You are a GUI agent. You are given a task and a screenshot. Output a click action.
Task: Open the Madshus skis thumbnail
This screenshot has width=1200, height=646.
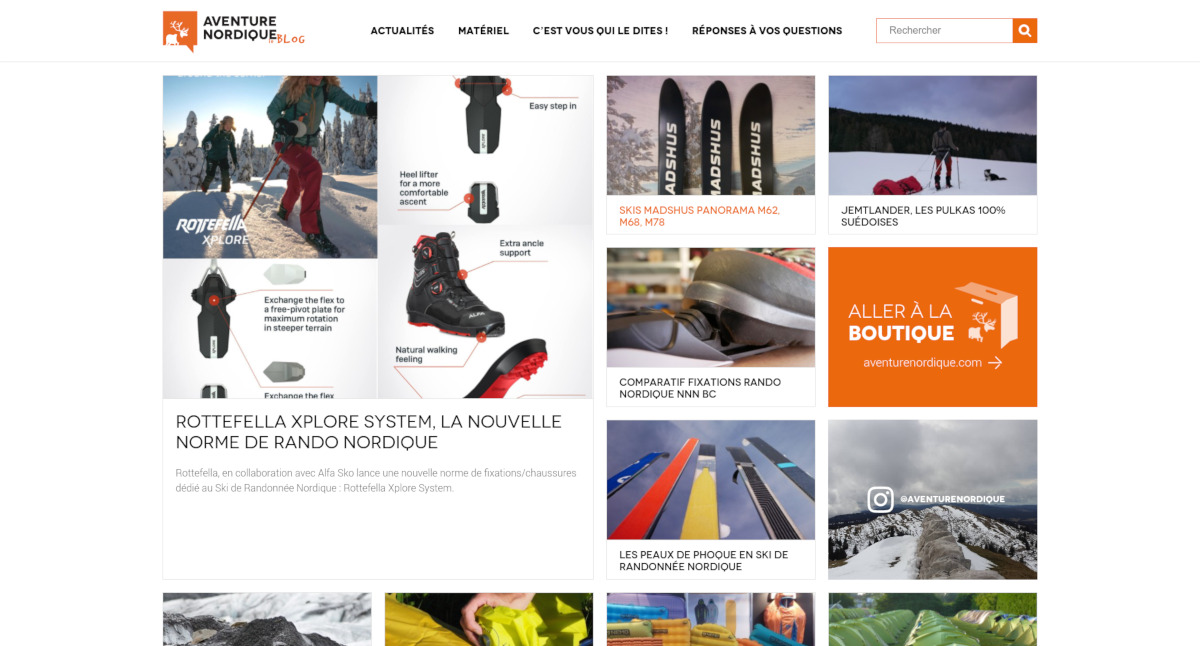pyautogui.click(x=711, y=135)
